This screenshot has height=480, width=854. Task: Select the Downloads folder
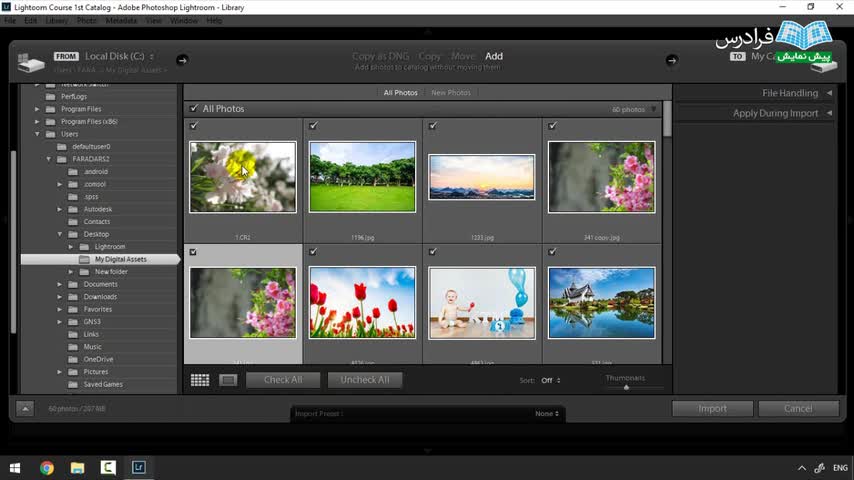[x=100, y=297]
